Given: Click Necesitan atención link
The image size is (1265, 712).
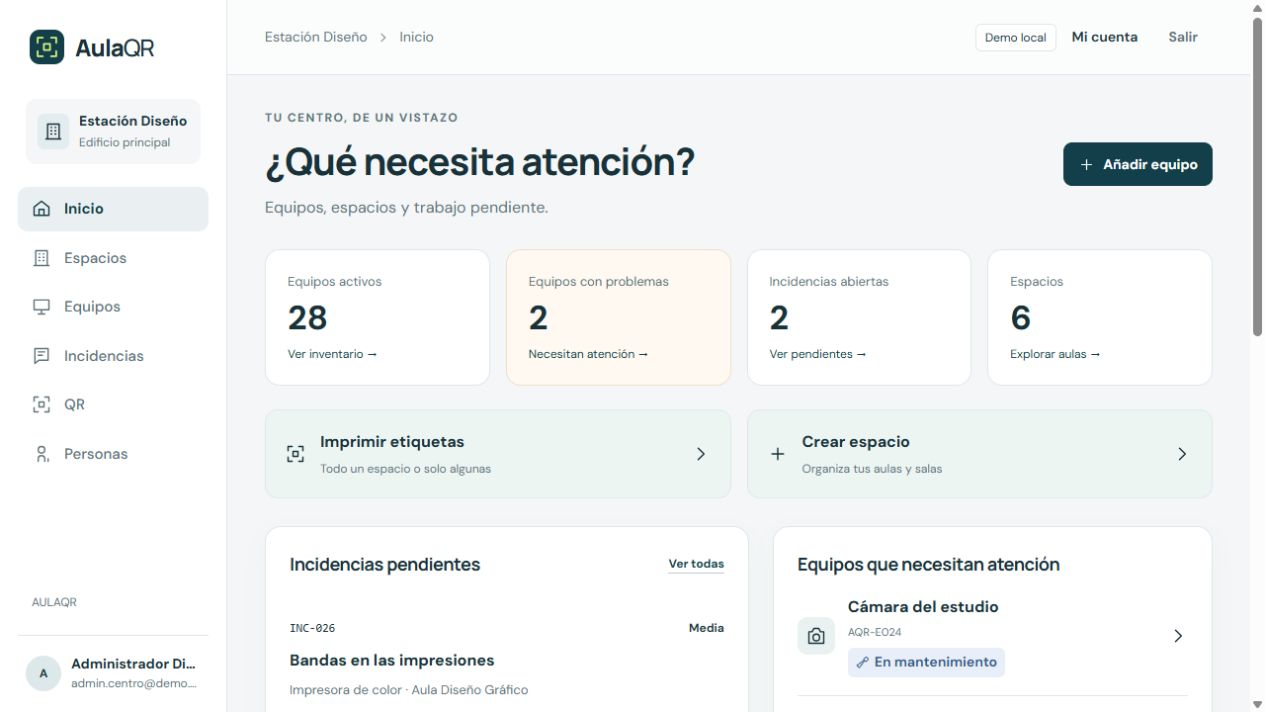Looking at the screenshot, I should click(588, 354).
